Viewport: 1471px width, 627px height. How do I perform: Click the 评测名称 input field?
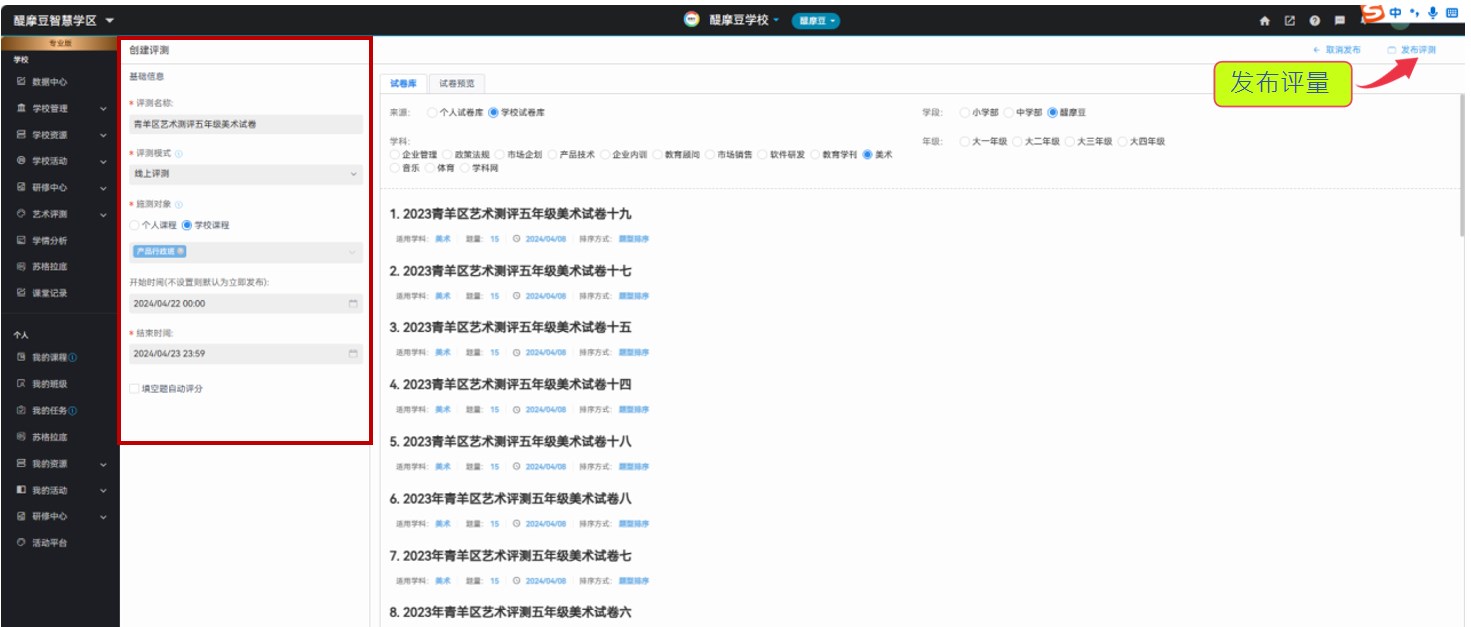pos(246,124)
